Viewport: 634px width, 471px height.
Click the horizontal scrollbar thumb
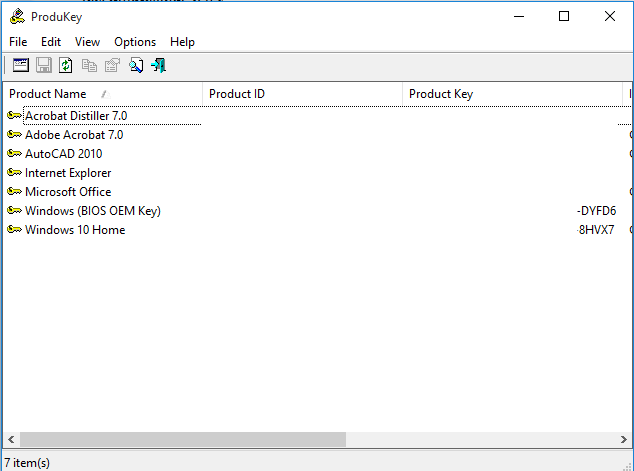pyautogui.click(x=183, y=439)
